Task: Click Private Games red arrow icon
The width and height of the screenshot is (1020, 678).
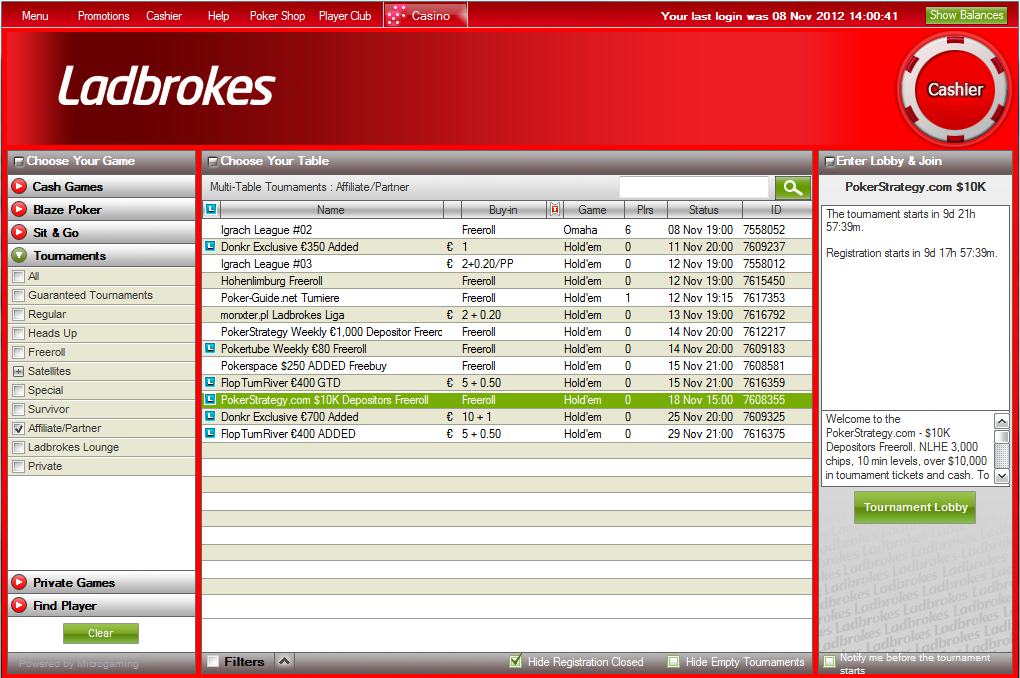Action: click(x=20, y=582)
